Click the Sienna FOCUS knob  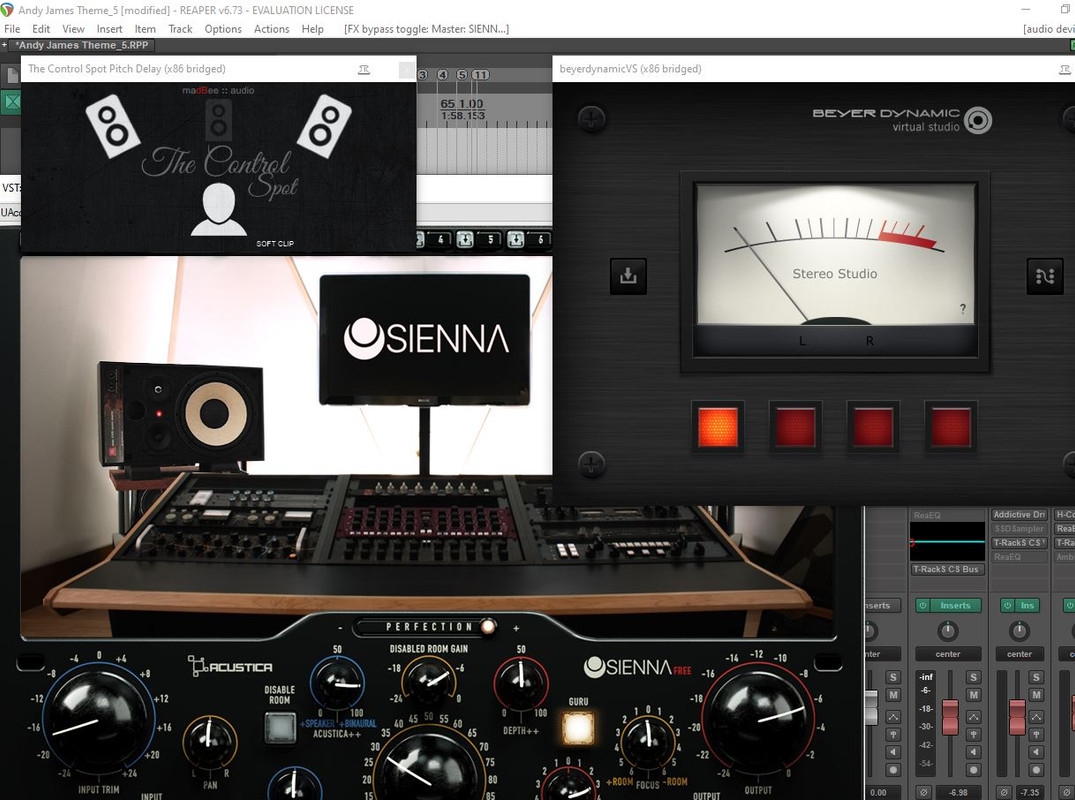(647, 742)
